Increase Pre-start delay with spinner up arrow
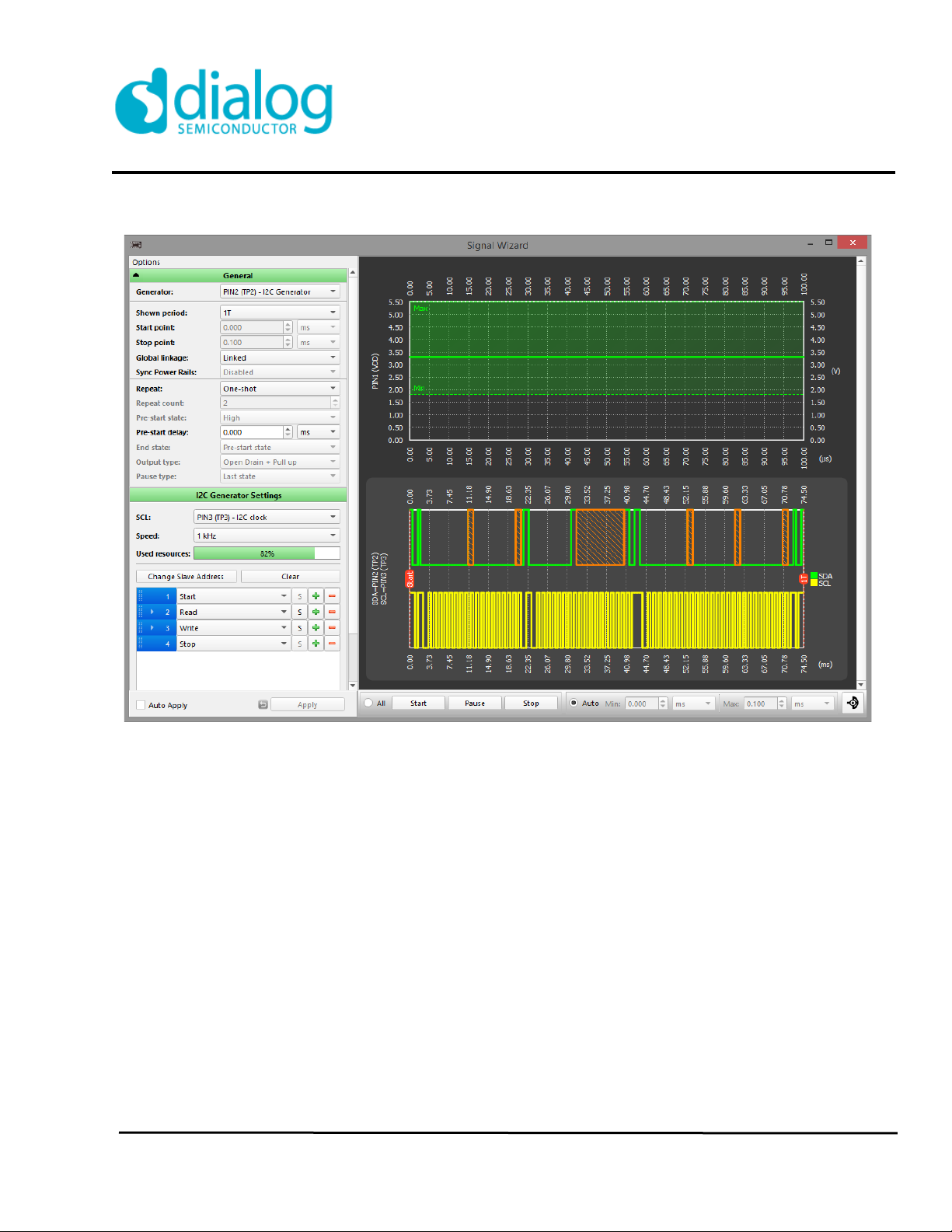Screen dimensions: 952x1232 coord(288,429)
